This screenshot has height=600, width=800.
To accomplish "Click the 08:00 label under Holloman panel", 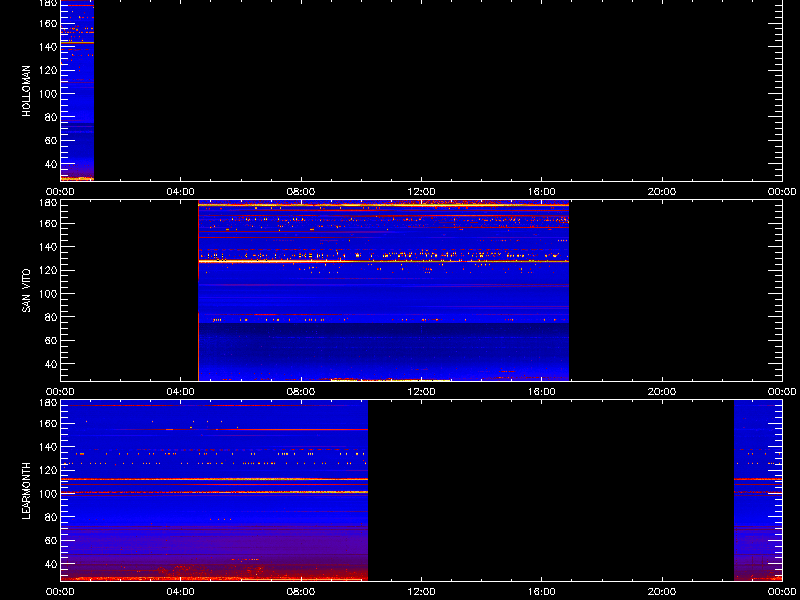I will coord(301,192).
